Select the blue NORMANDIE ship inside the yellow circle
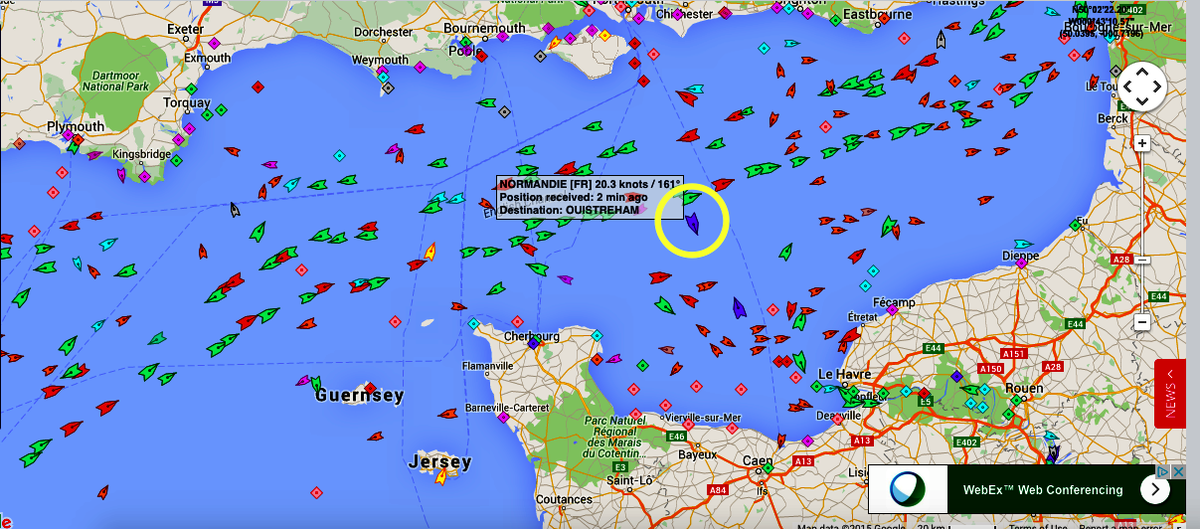Image resolution: width=1200 pixels, height=529 pixels. [692, 222]
